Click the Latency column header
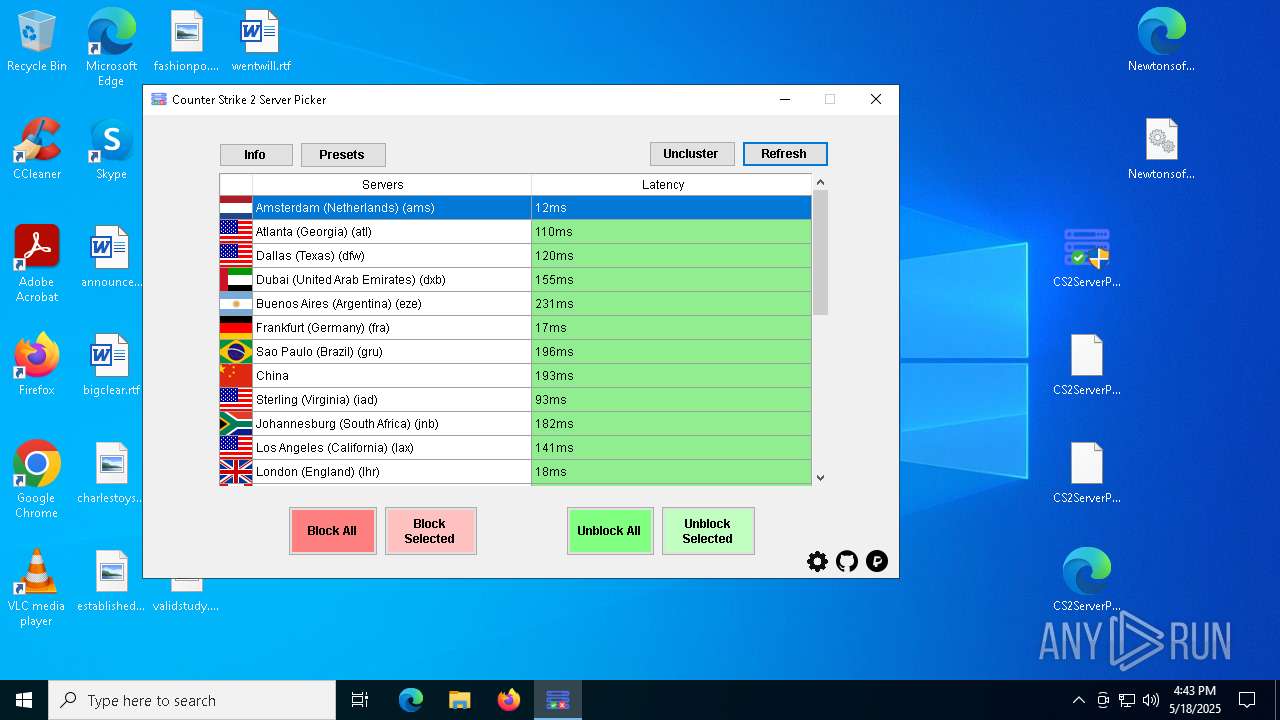1280x720 pixels. pos(671,185)
